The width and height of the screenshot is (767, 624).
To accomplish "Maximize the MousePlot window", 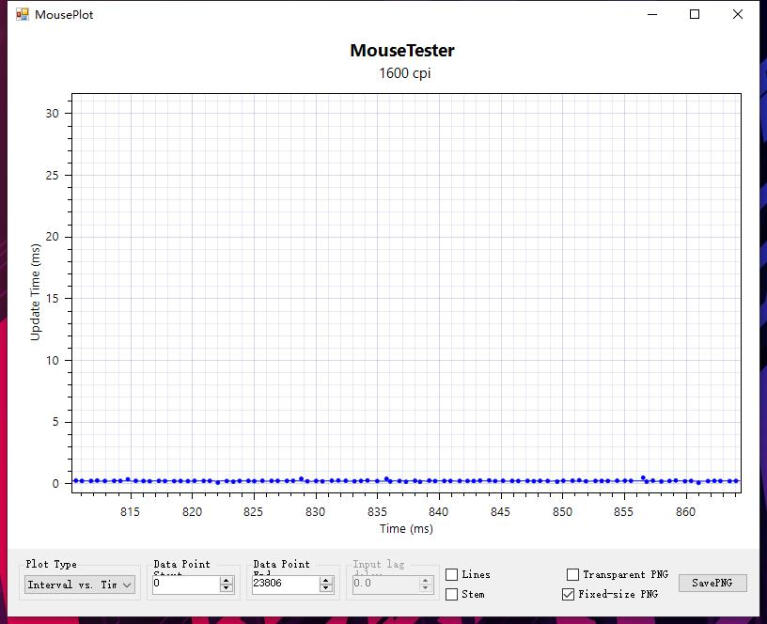I will click(x=695, y=15).
